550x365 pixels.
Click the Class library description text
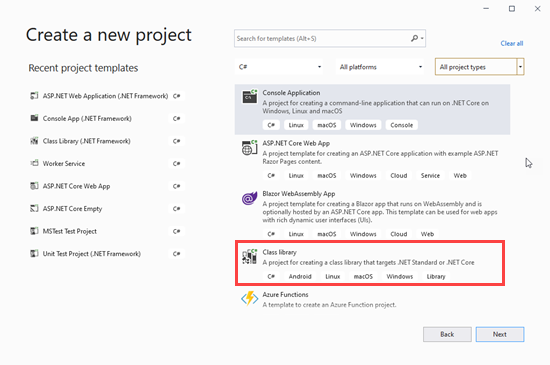click(368, 262)
